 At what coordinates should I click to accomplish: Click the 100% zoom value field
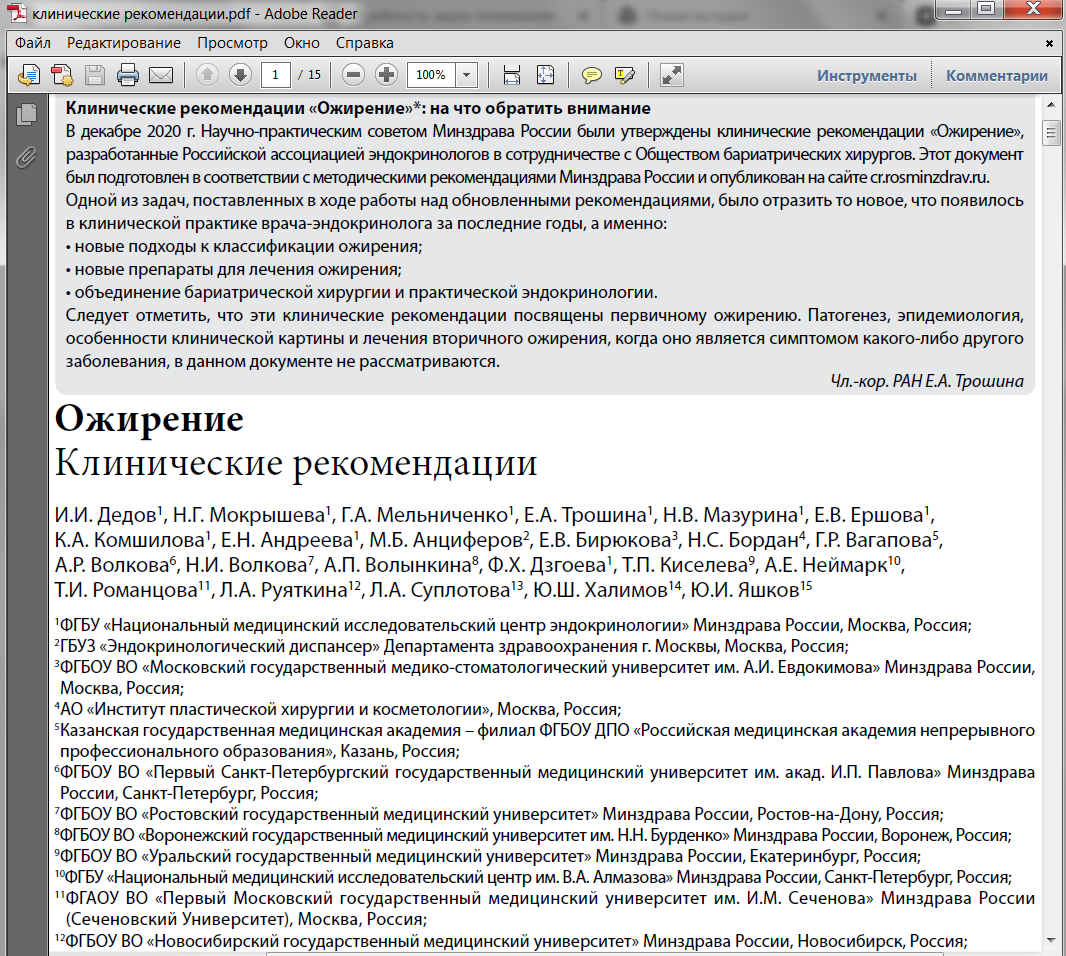click(431, 75)
